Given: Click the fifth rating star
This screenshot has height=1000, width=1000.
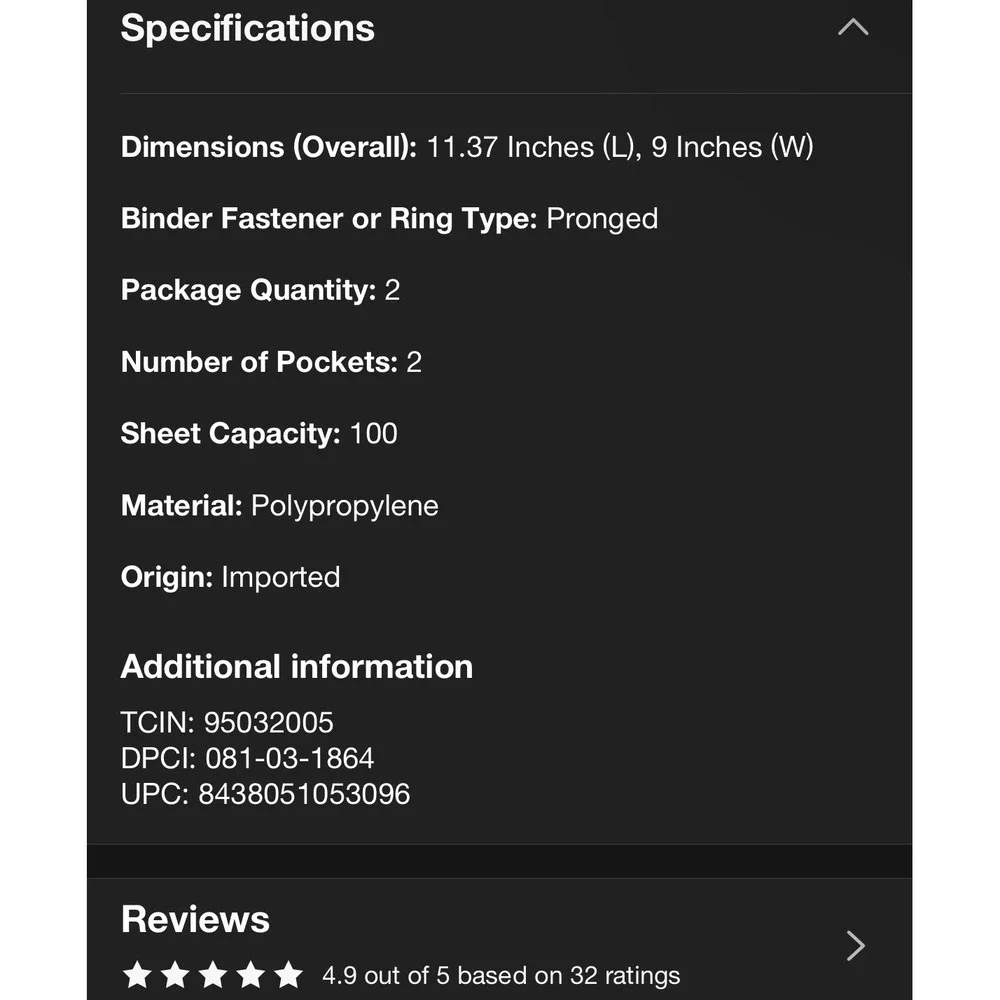Looking at the screenshot, I should (x=288, y=974).
